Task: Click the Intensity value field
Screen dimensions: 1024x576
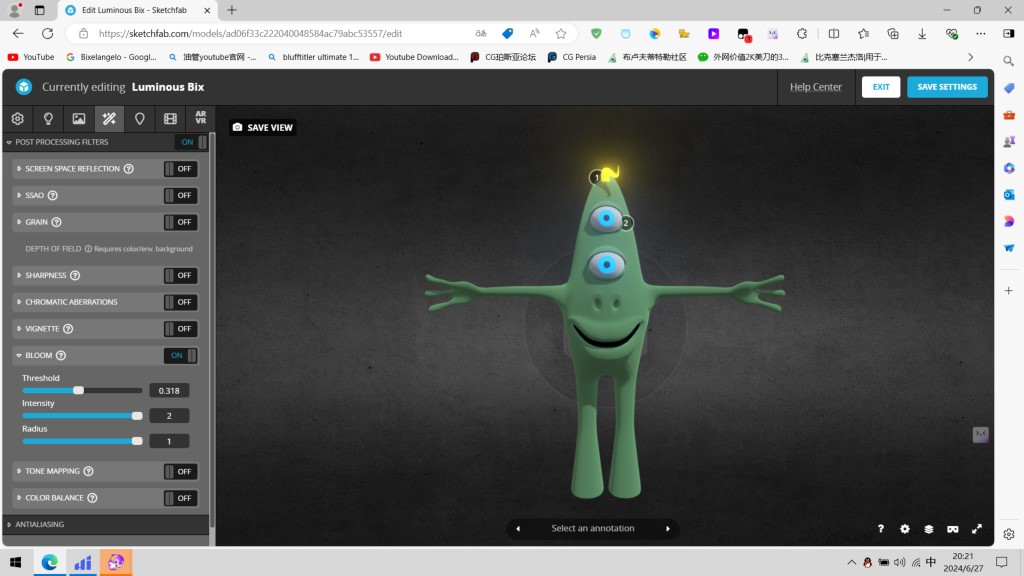Action: click(x=169, y=416)
